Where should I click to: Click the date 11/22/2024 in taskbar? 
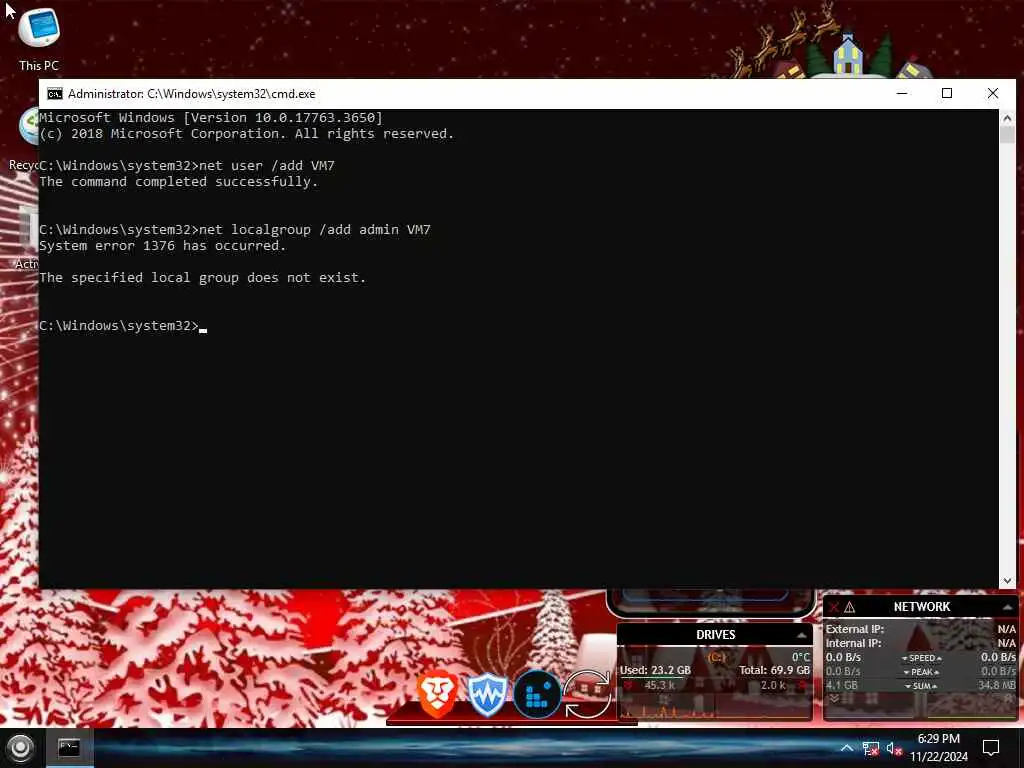point(938,757)
